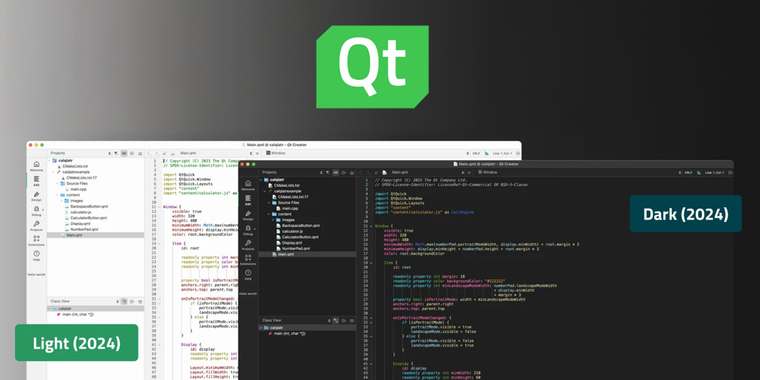The width and height of the screenshot is (760, 380).
Task: Close the light Projects side panel
Action: tap(140, 153)
